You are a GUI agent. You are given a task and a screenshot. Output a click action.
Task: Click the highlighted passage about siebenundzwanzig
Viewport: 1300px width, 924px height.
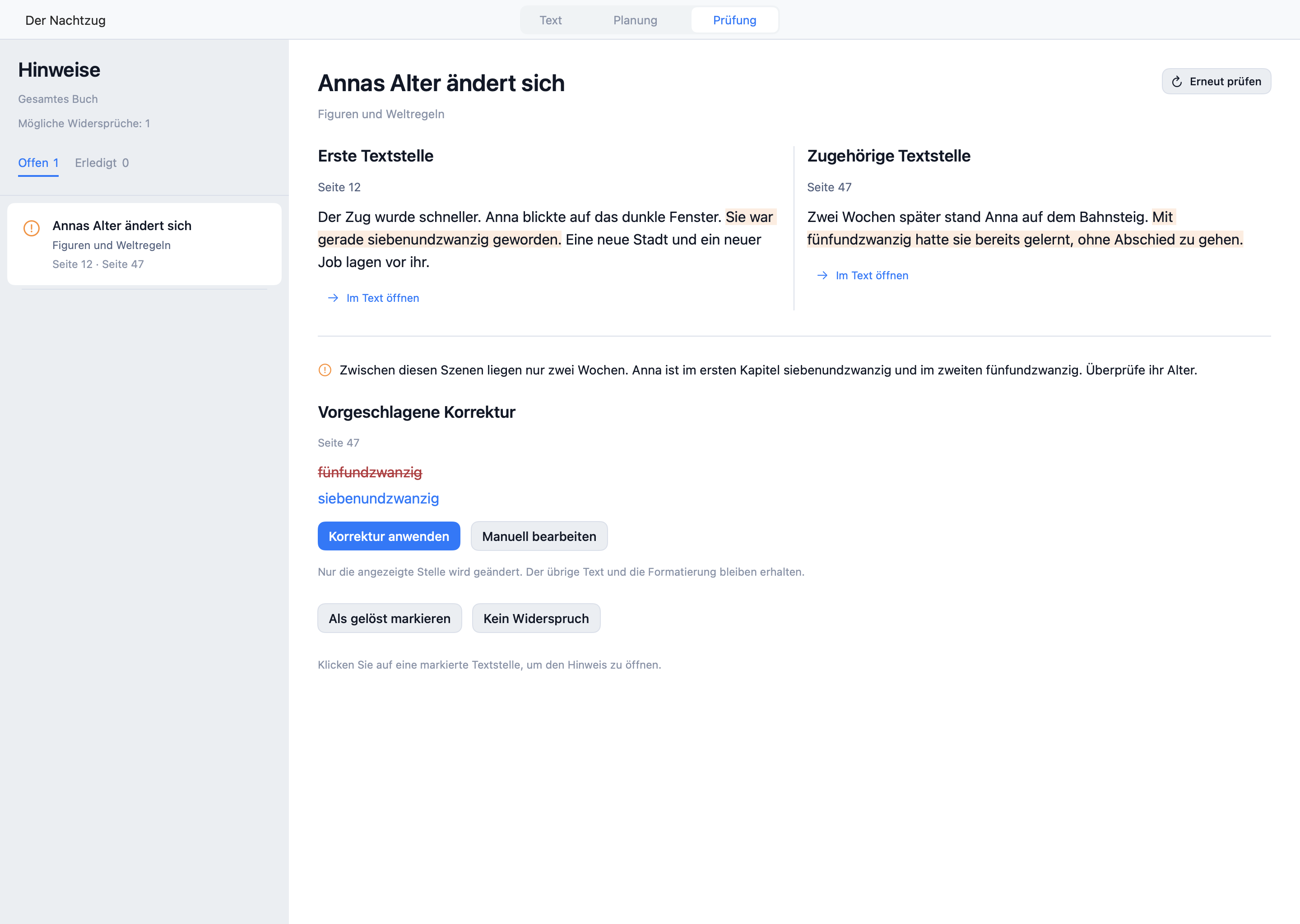tap(439, 240)
